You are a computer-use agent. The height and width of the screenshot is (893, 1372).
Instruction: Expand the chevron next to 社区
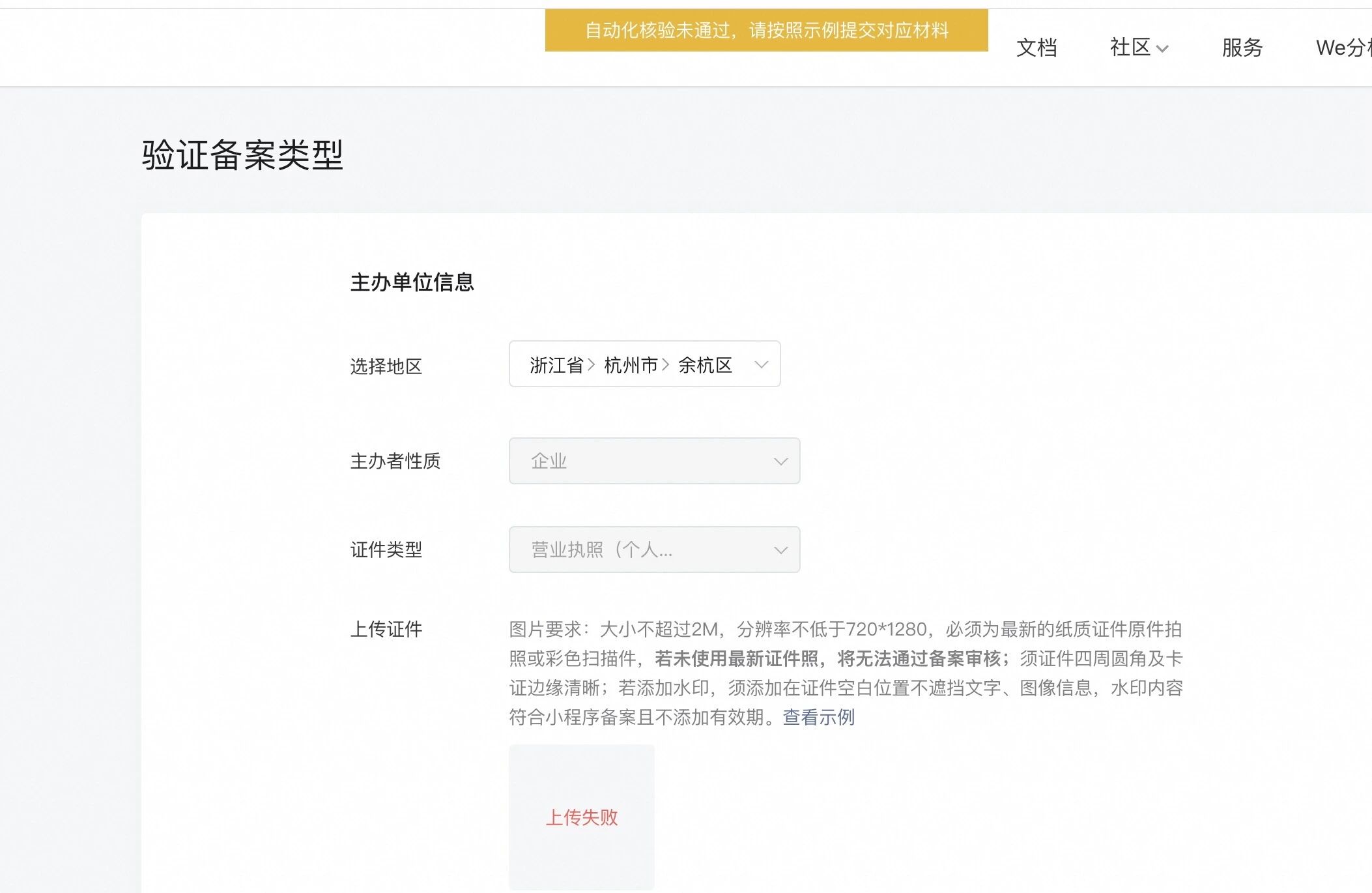pyautogui.click(x=1162, y=49)
